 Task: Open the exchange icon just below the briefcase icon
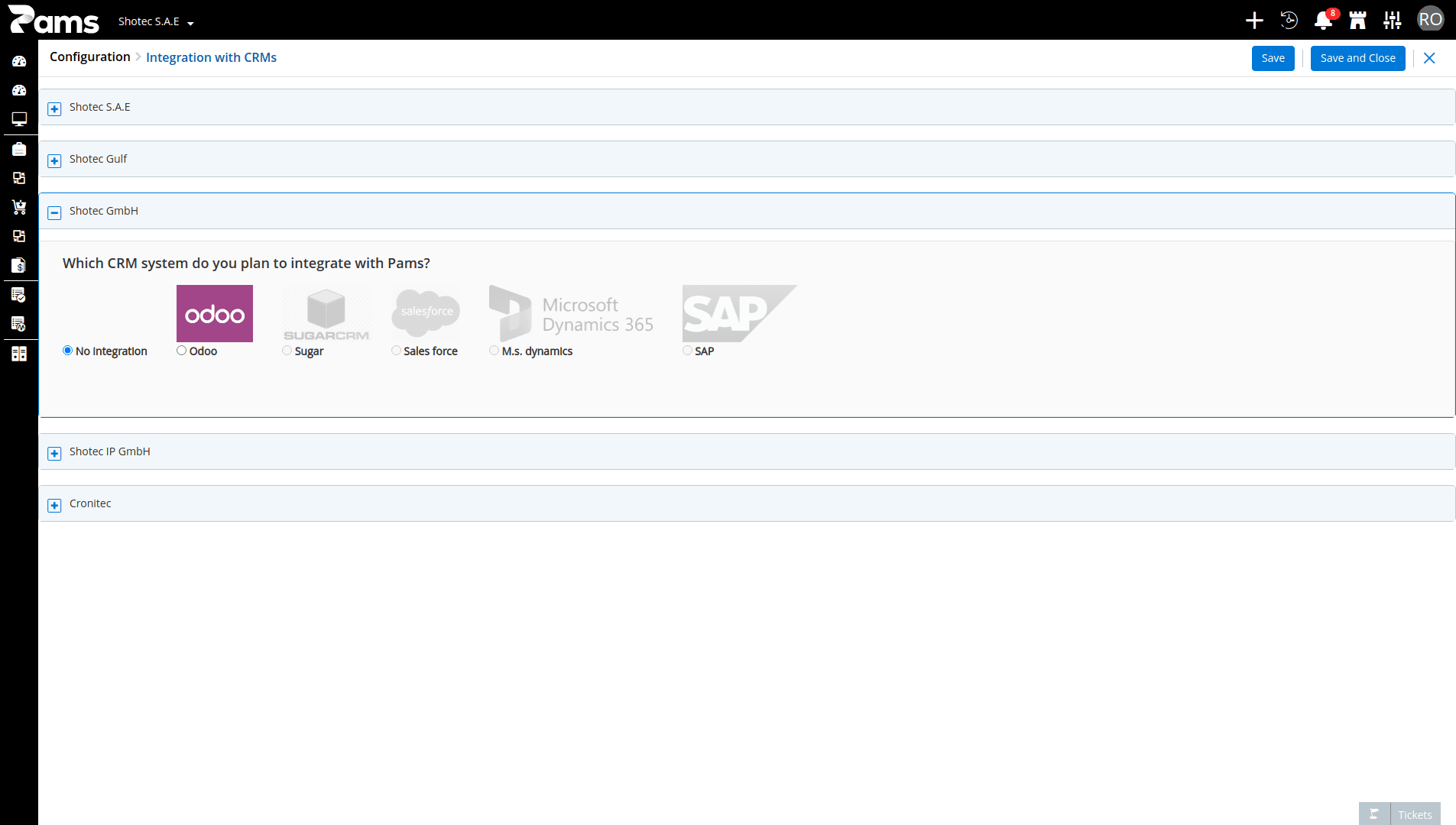[x=19, y=178]
